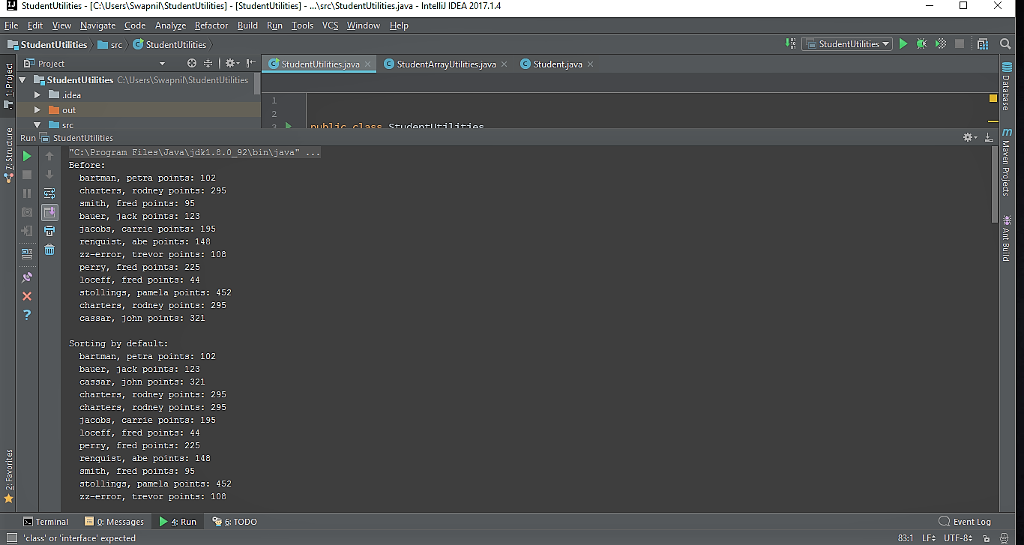Open Ant Build side panel
Image resolution: width=1024 pixels, height=545 pixels.
pos(1006,238)
